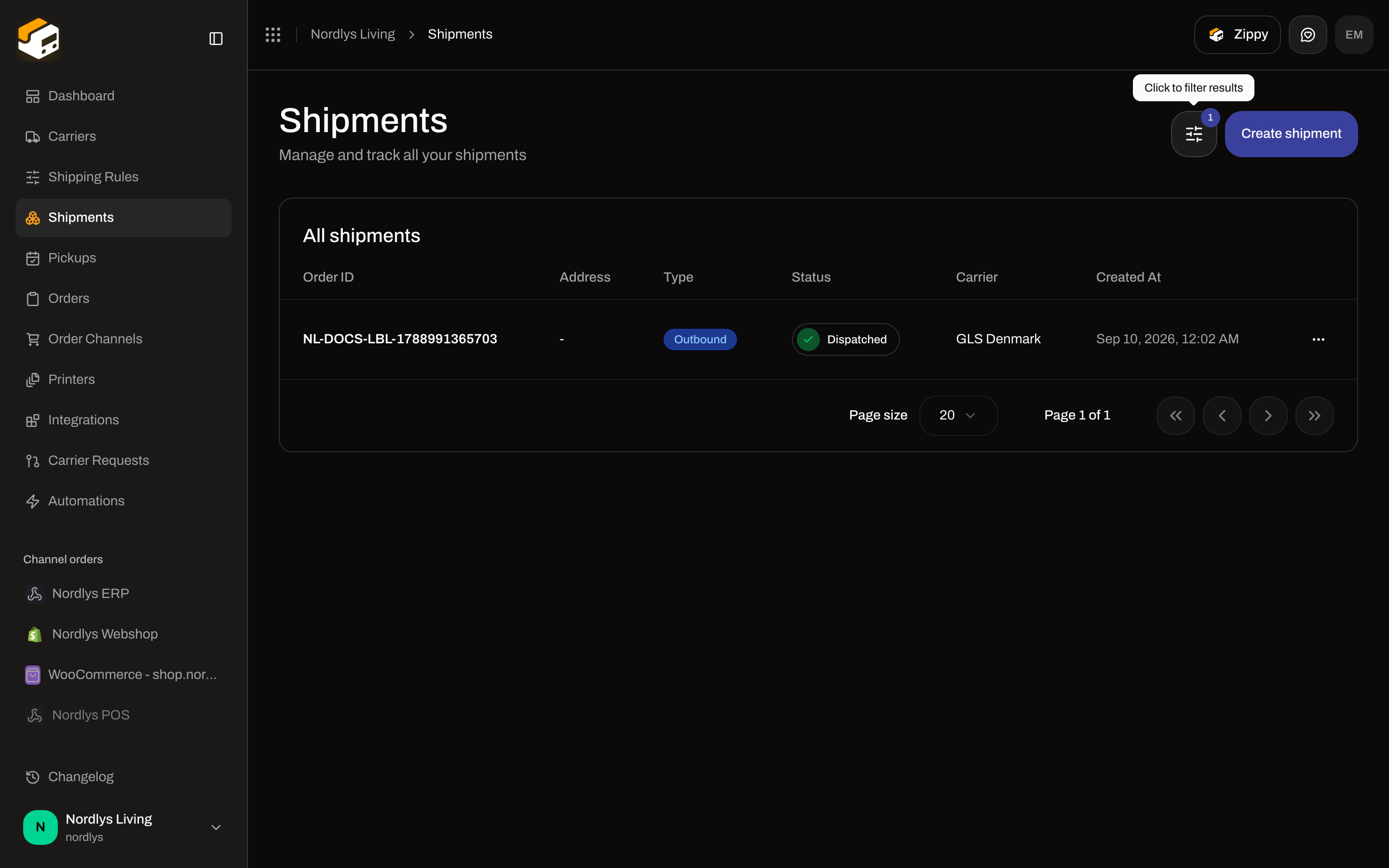Click Shipments breadcrumb item

click(x=460, y=34)
